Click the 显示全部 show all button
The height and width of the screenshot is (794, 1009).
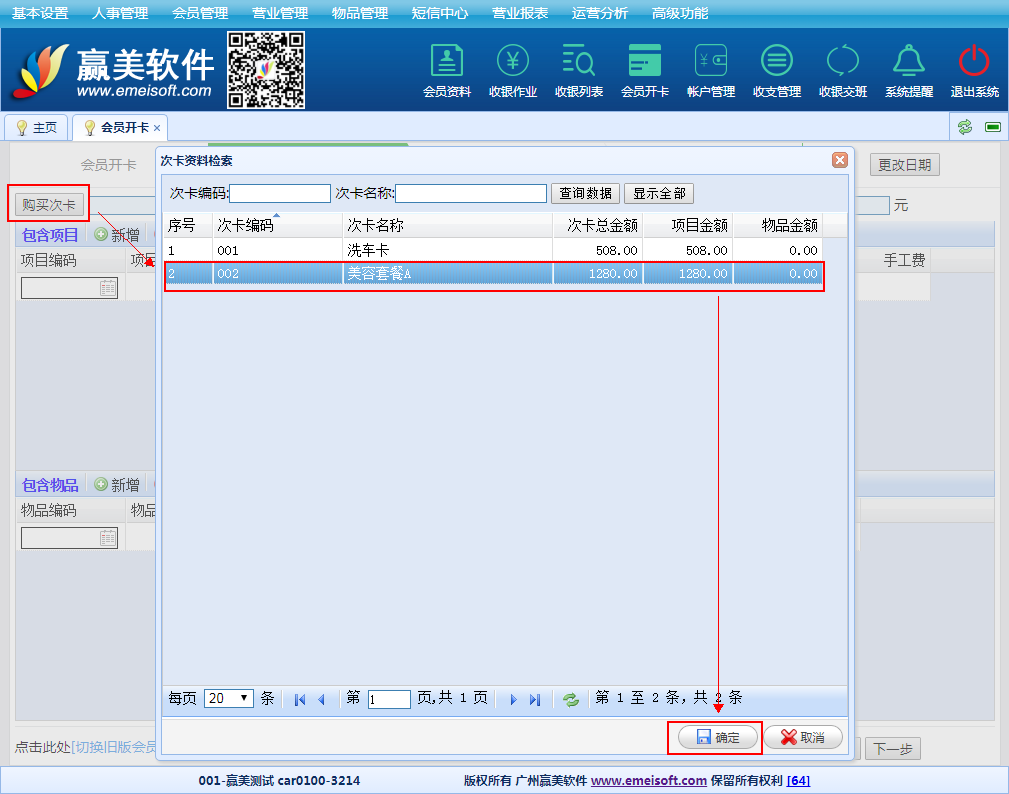[659, 193]
